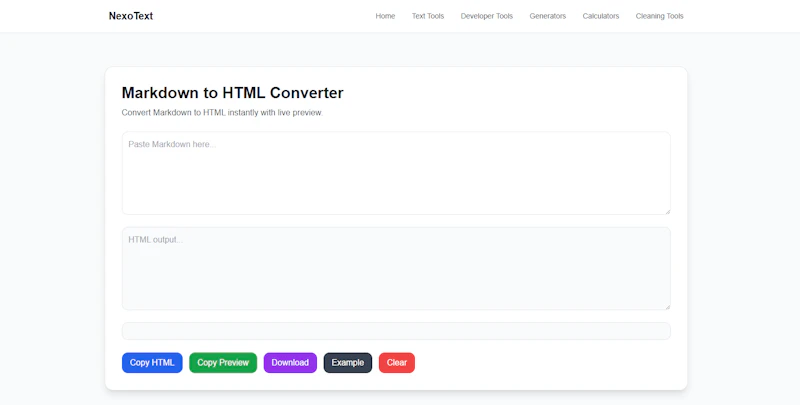The height and width of the screenshot is (405, 800).
Task: Grab the HTML output textarea resize handle
Action: (x=667, y=306)
